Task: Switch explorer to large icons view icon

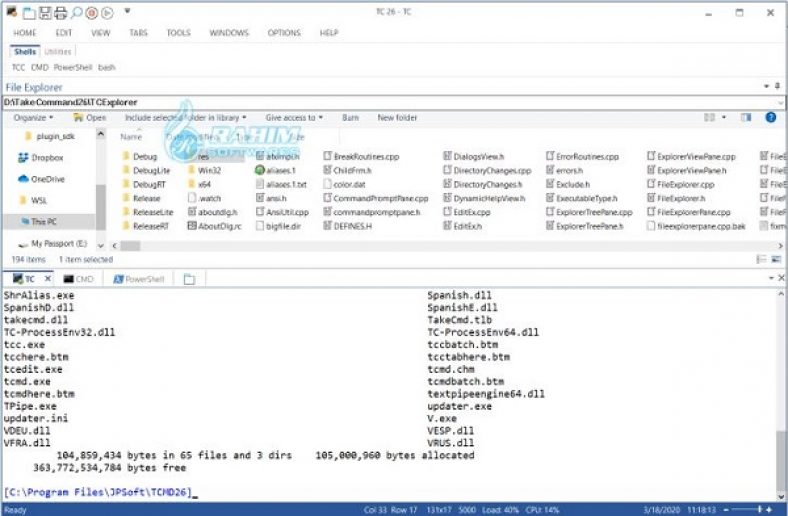Action: (776, 259)
